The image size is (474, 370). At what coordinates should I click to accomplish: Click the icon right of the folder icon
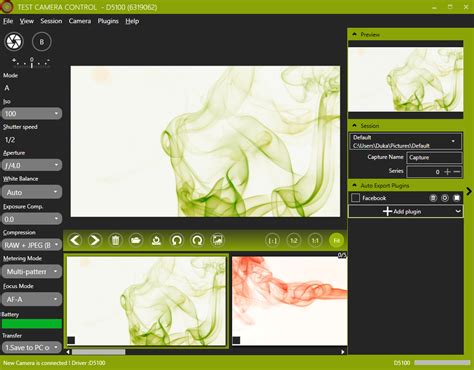156,240
